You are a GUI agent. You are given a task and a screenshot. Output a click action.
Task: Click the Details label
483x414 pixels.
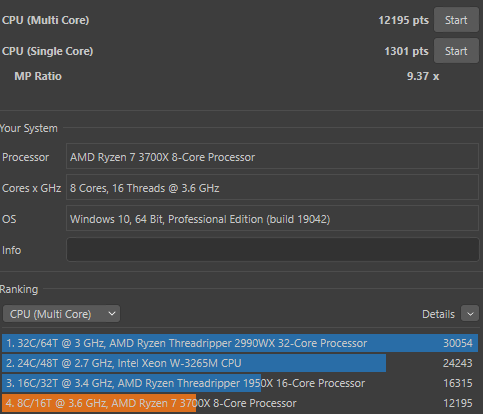point(438,314)
